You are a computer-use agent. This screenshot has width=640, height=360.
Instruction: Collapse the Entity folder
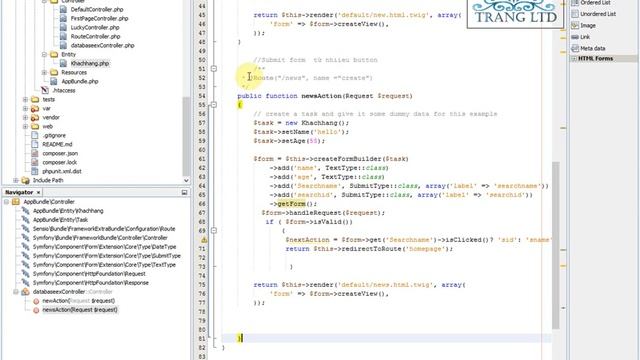pyautogui.click(x=44, y=54)
